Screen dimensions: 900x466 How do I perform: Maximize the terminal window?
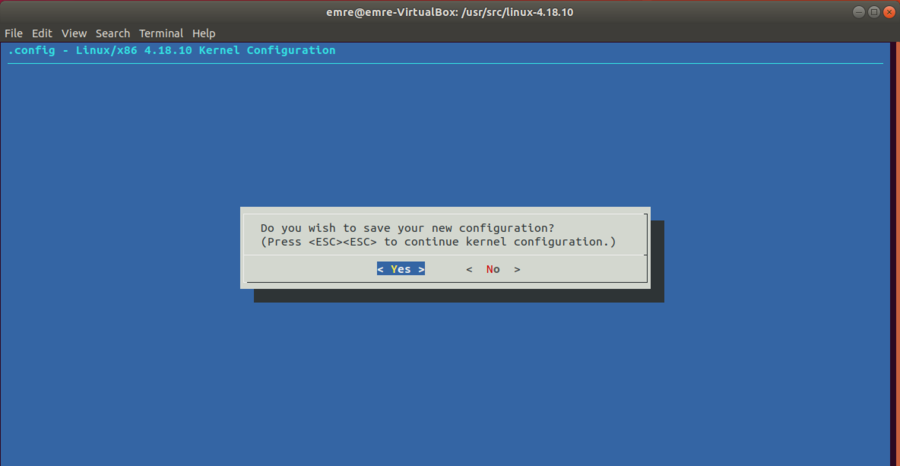(874, 12)
